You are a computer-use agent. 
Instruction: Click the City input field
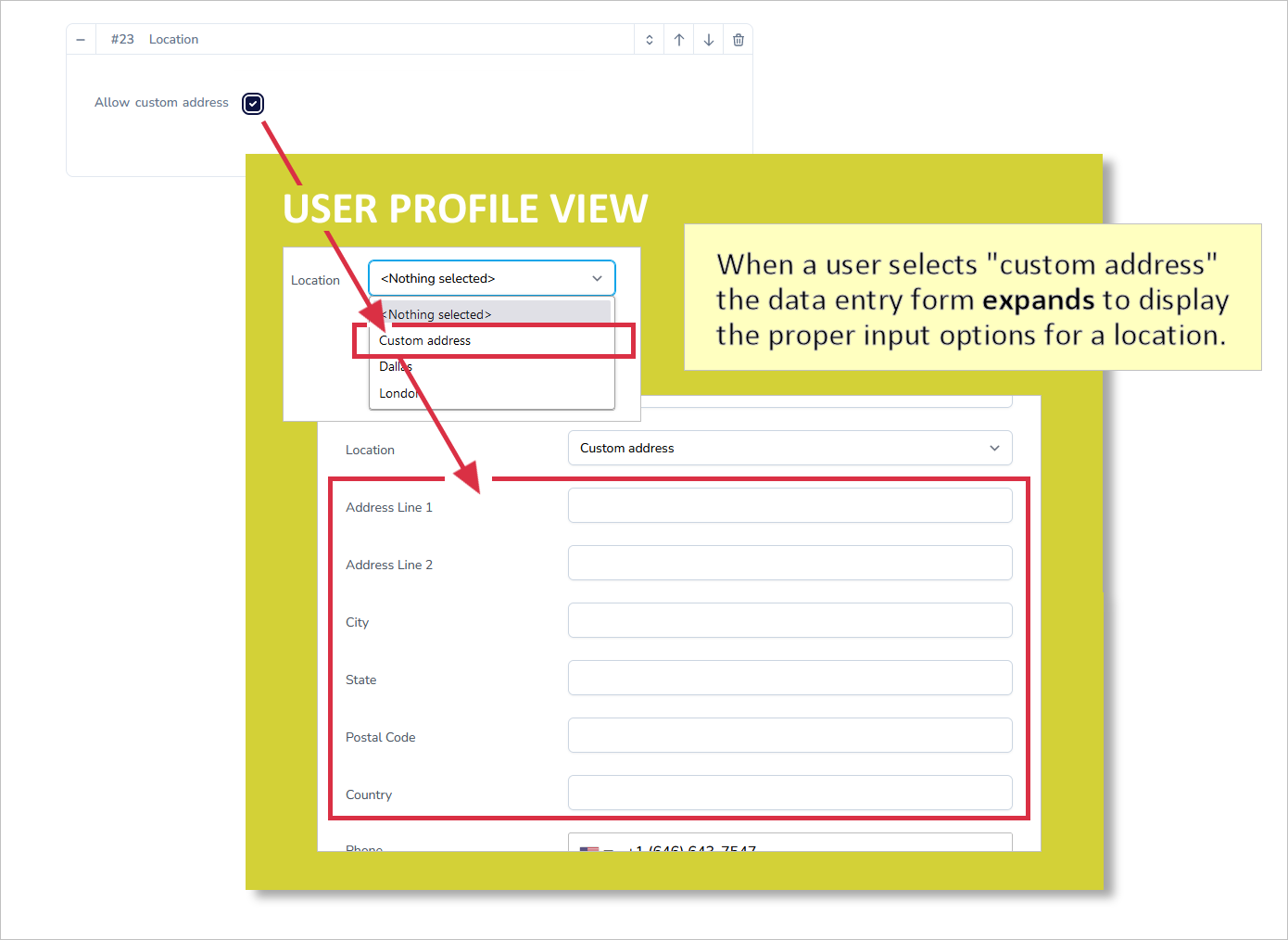point(789,620)
